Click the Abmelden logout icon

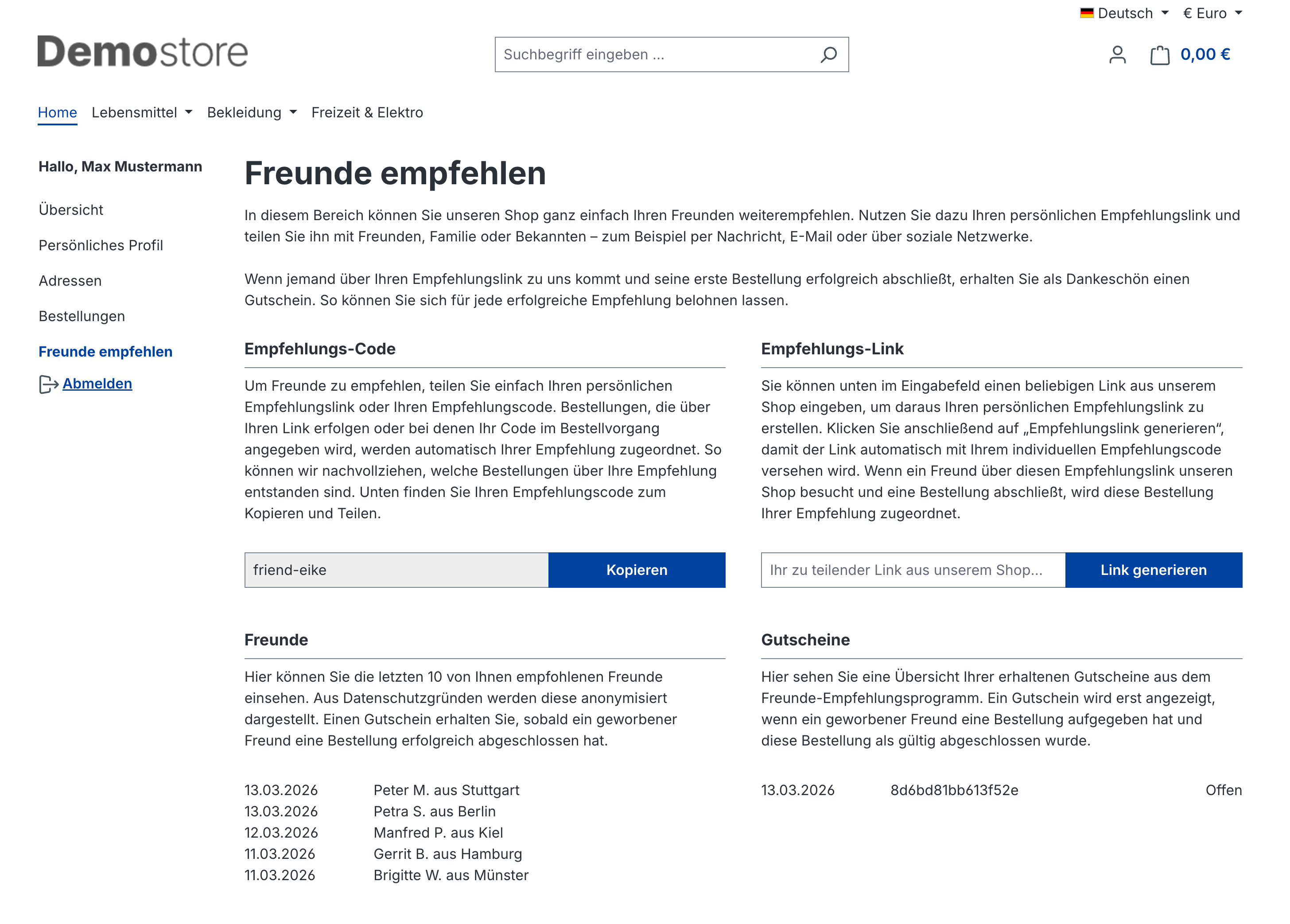pos(48,384)
